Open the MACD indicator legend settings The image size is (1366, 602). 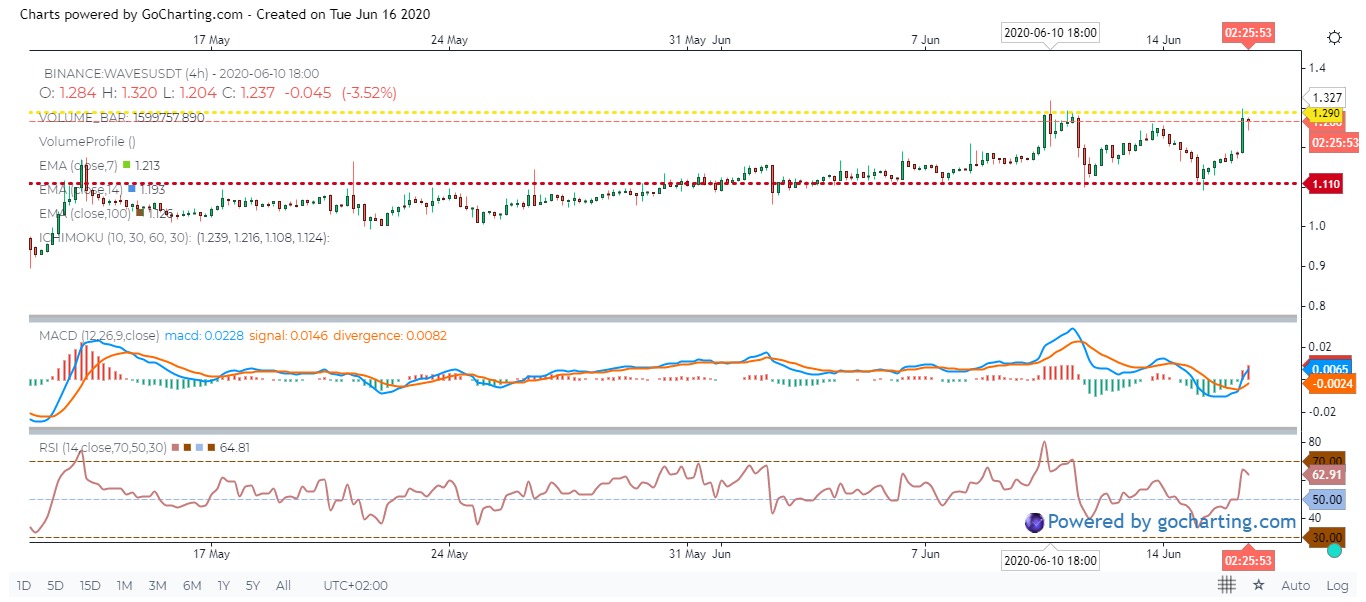coord(98,336)
